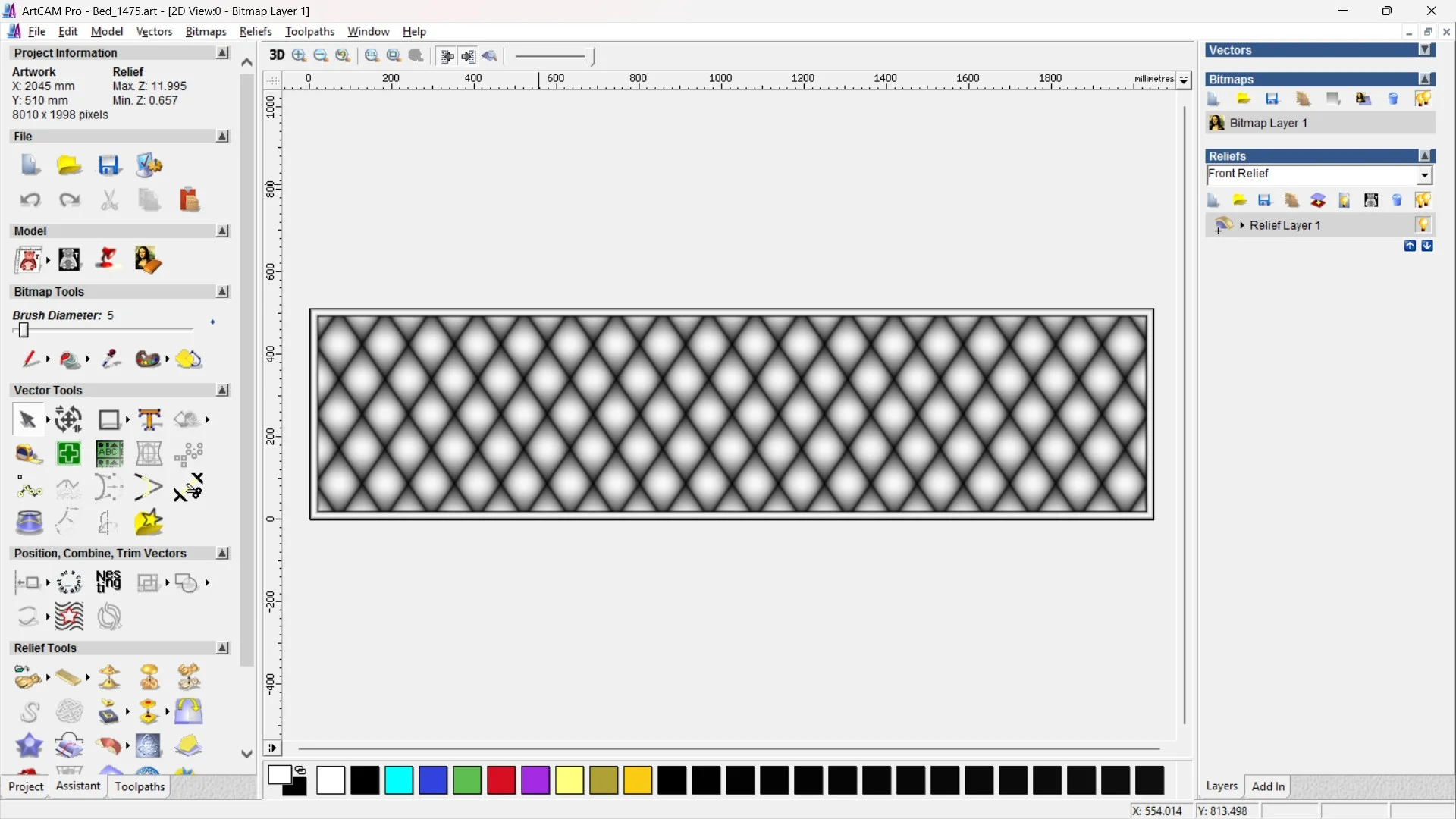The image size is (1456, 819).
Task: Click the 3D view button
Action: pos(277,55)
